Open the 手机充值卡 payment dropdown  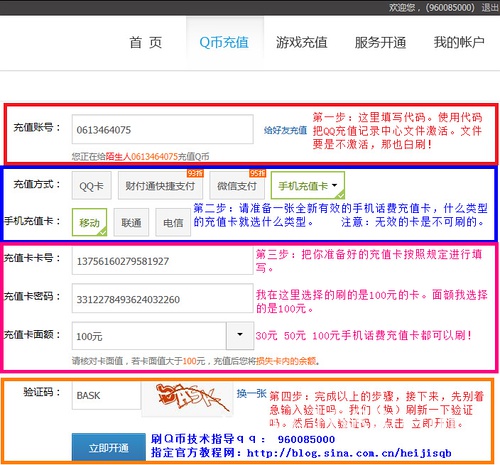point(308,185)
